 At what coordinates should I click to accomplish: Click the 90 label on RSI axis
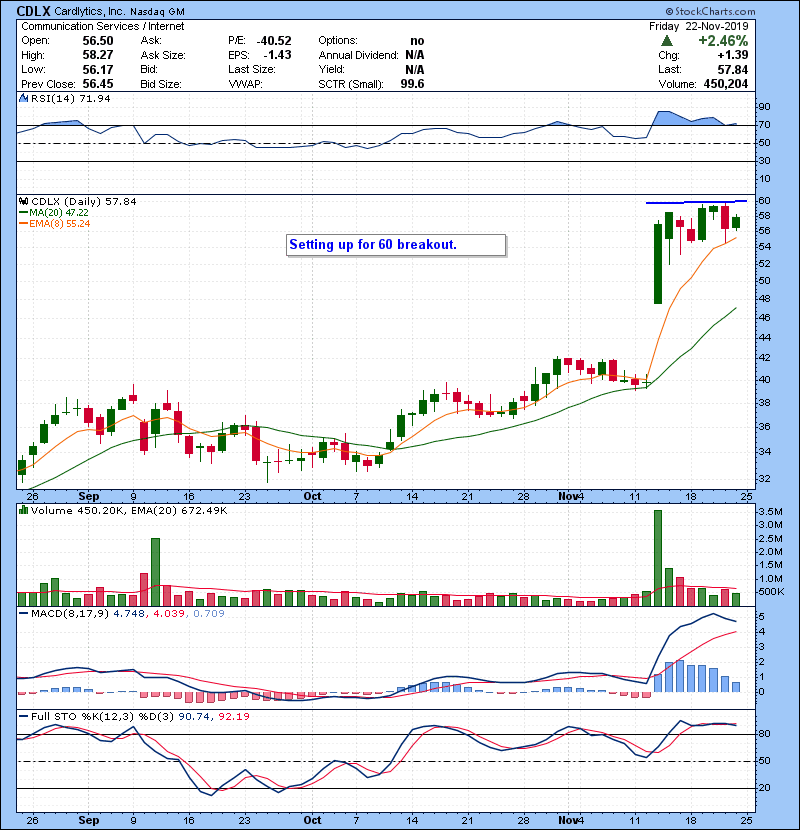click(764, 106)
